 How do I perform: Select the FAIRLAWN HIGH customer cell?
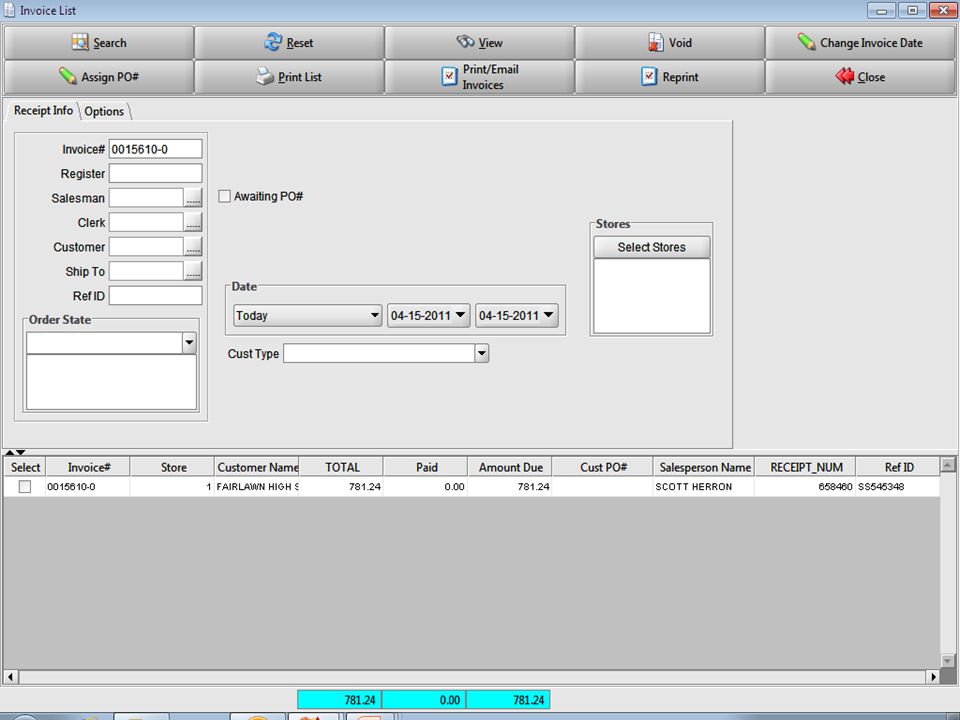(257, 487)
